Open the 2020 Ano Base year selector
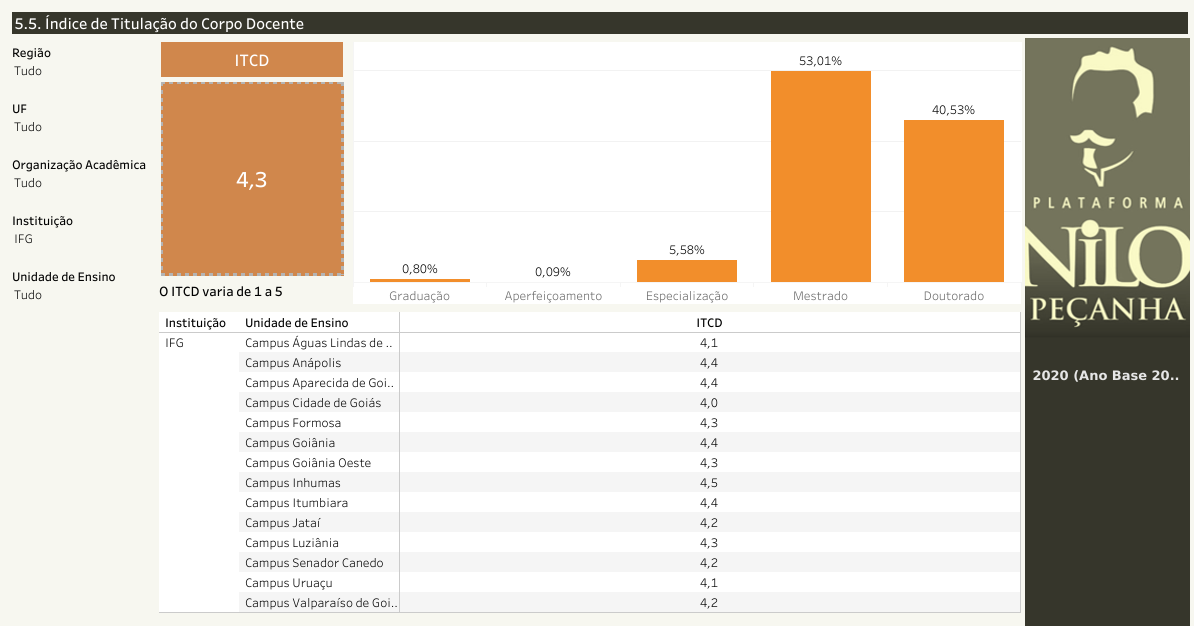 pyautogui.click(x=1105, y=376)
